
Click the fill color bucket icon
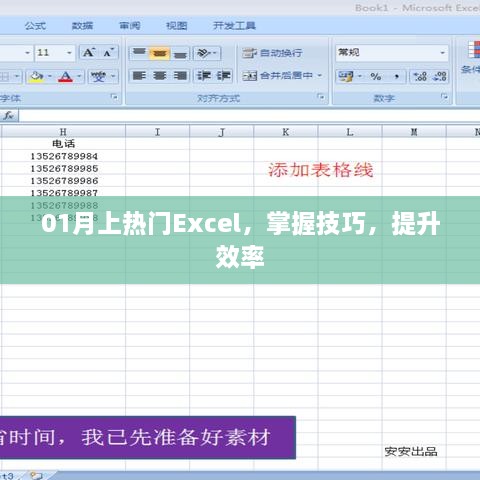36,77
